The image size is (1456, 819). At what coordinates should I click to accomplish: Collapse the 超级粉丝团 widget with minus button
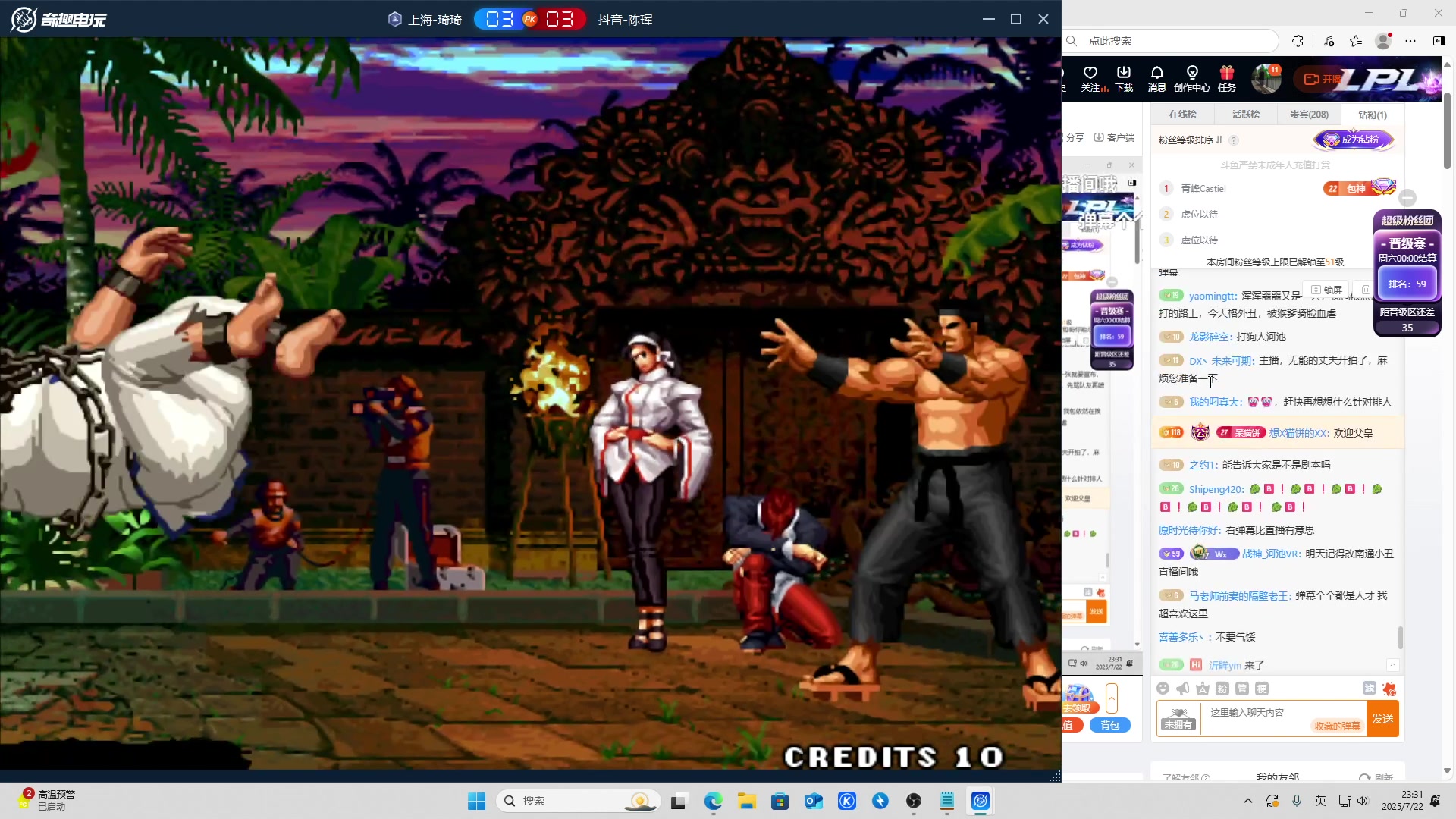pos(1407,198)
